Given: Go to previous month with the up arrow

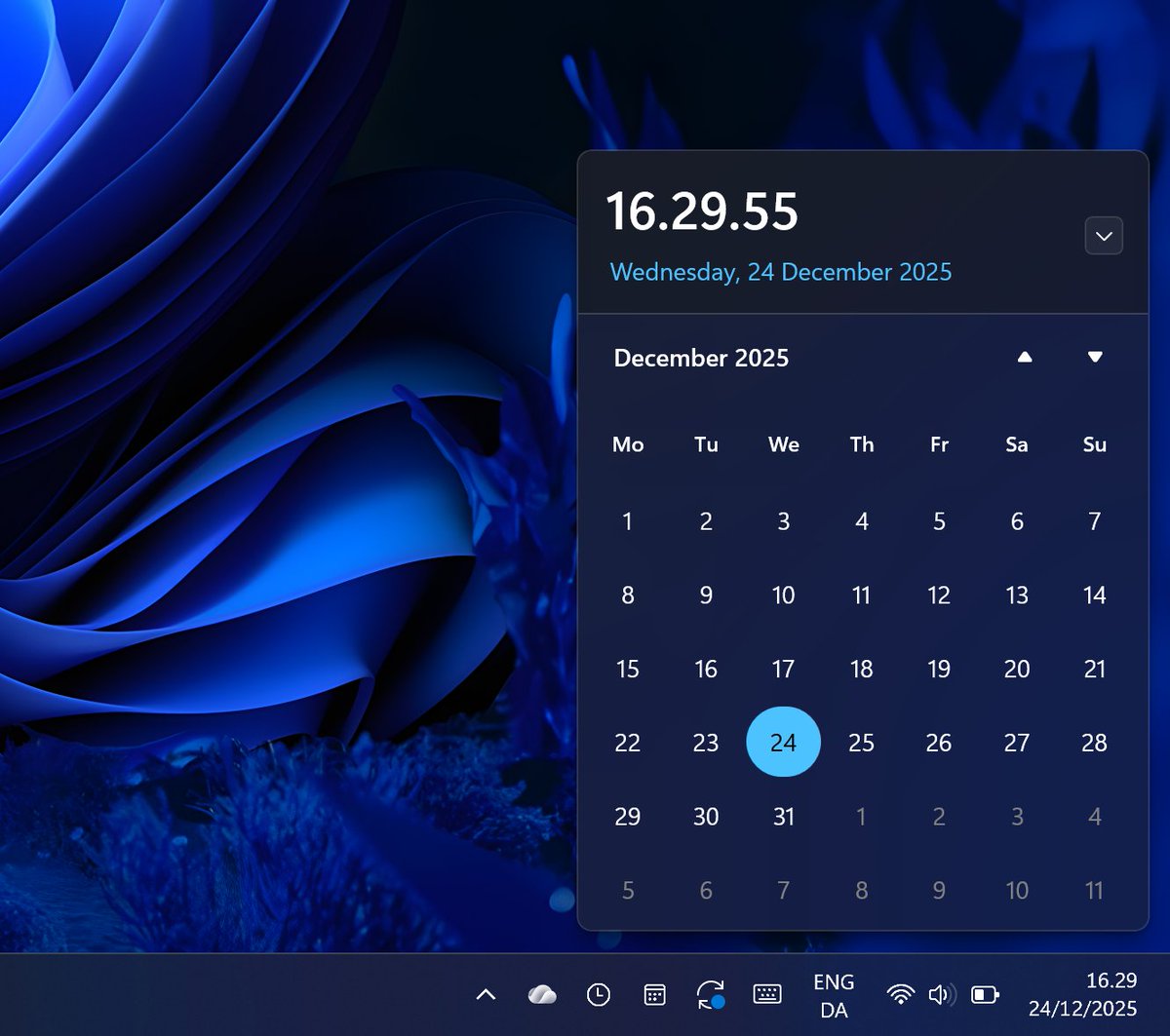Looking at the screenshot, I should [x=1026, y=357].
